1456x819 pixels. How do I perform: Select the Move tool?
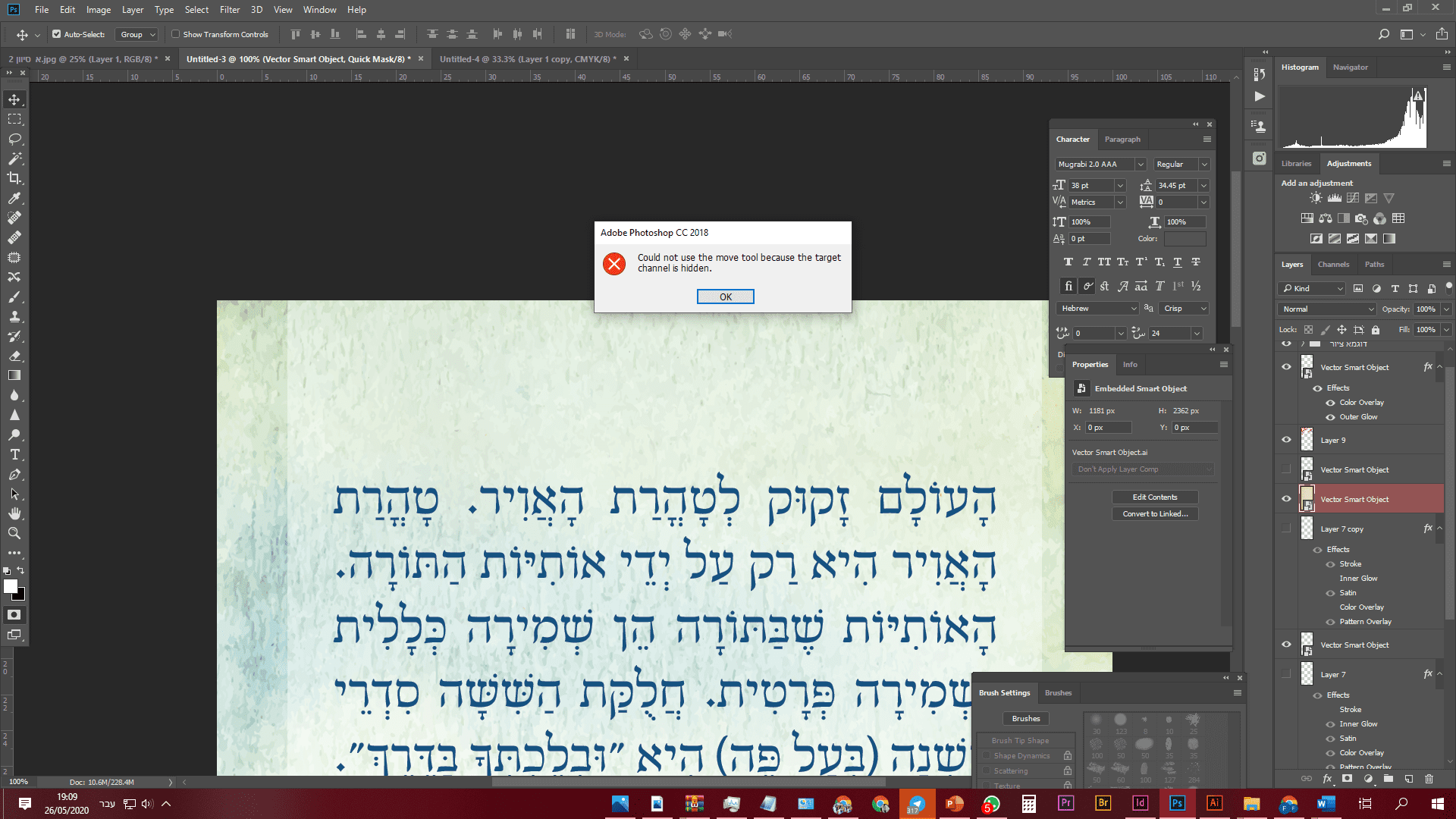click(x=14, y=99)
